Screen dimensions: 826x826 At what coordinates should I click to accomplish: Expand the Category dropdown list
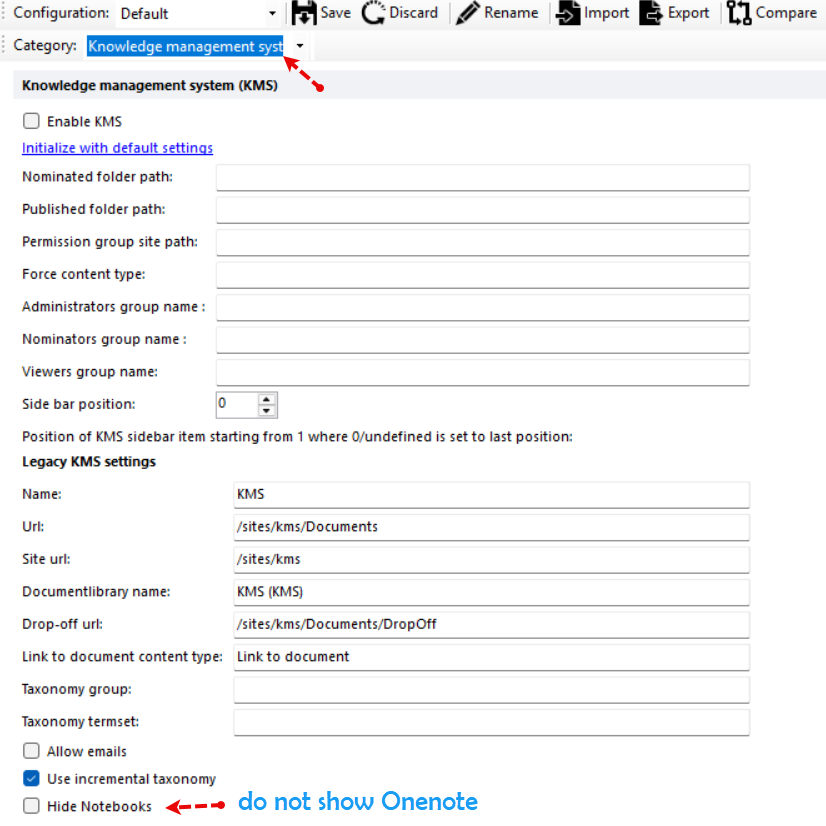pos(299,46)
